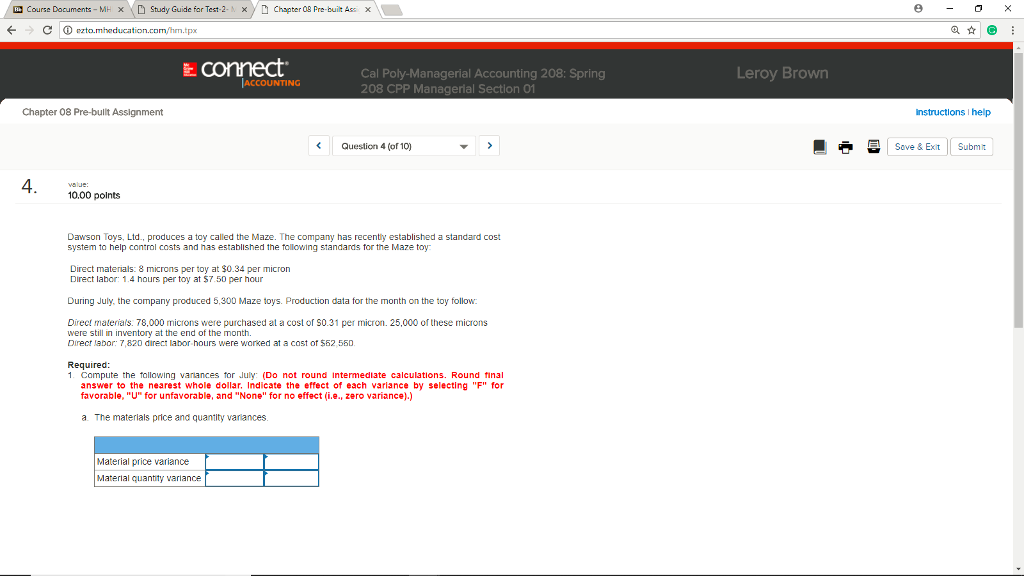Click the scrollbar up arrow

[1018, 48]
